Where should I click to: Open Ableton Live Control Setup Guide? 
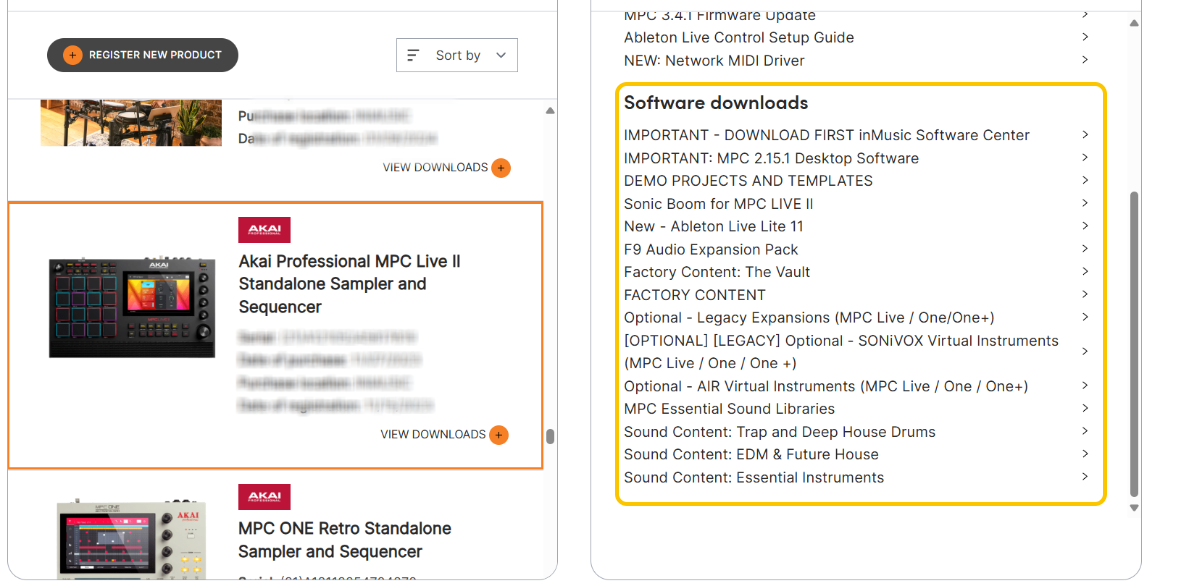coord(739,37)
